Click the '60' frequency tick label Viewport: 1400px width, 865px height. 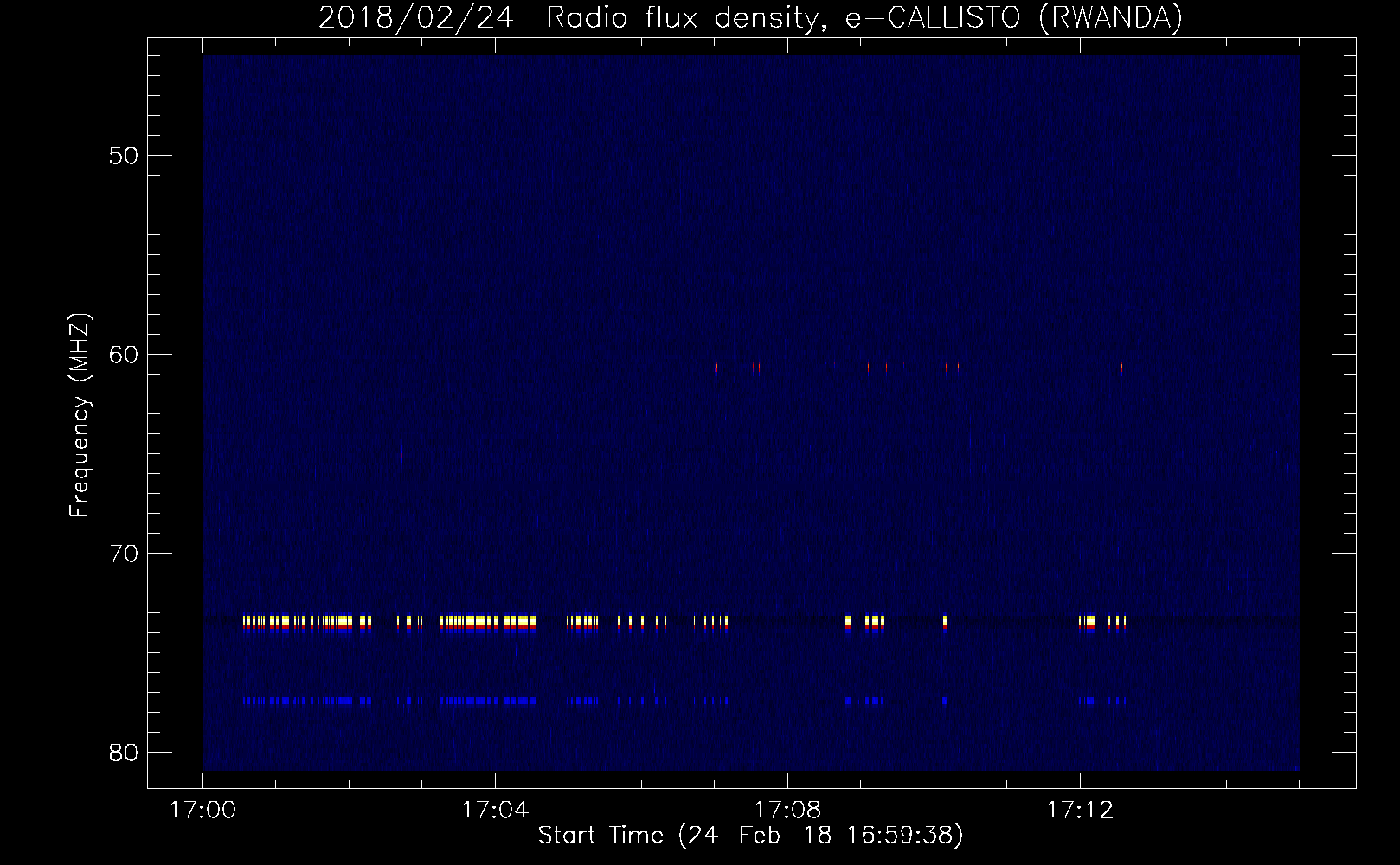click(124, 355)
